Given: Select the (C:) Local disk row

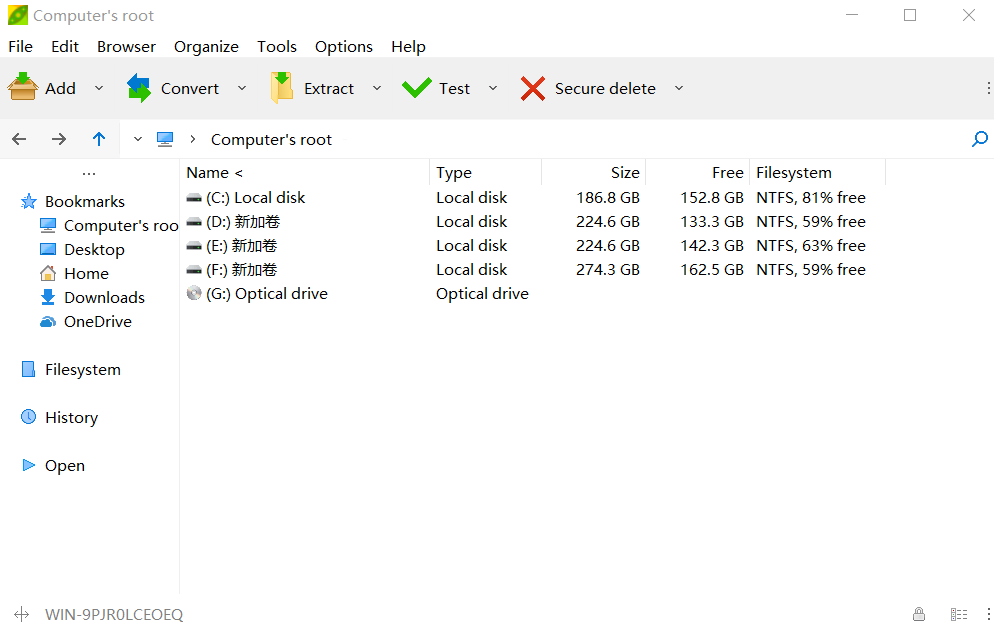Looking at the screenshot, I should coord(526,198).
